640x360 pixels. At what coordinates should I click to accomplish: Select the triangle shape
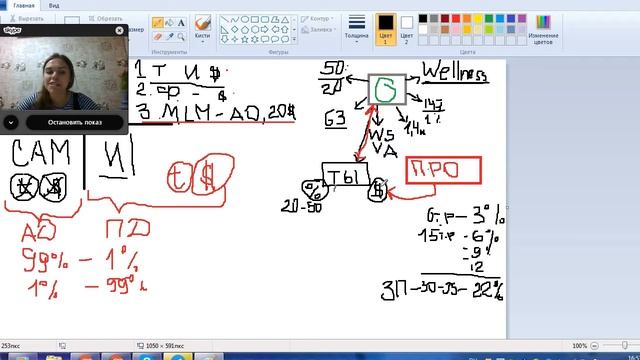(285, 20)
